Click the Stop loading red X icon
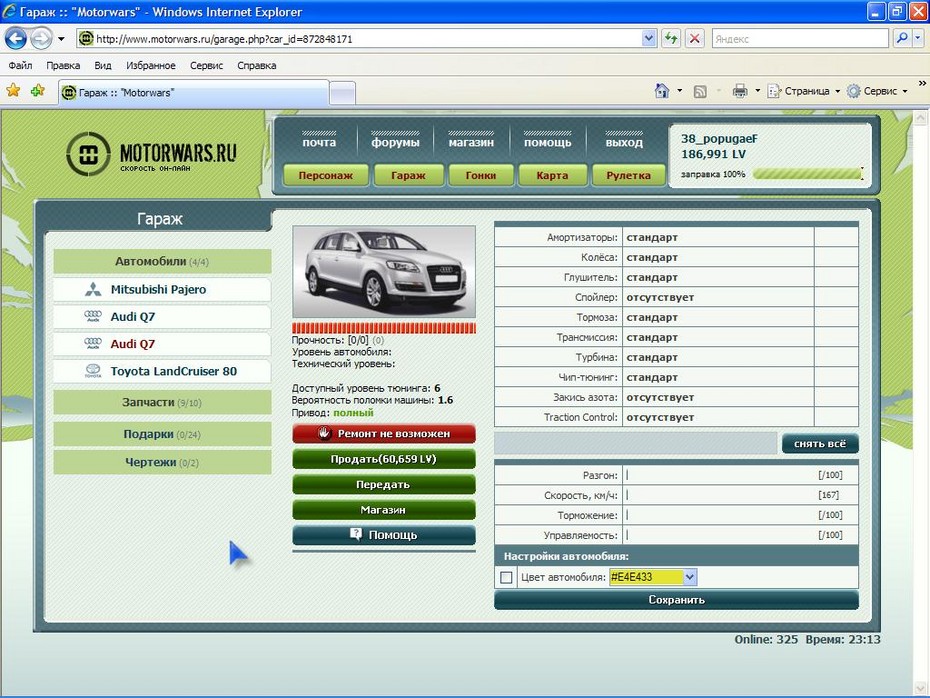 pos(695,39)
